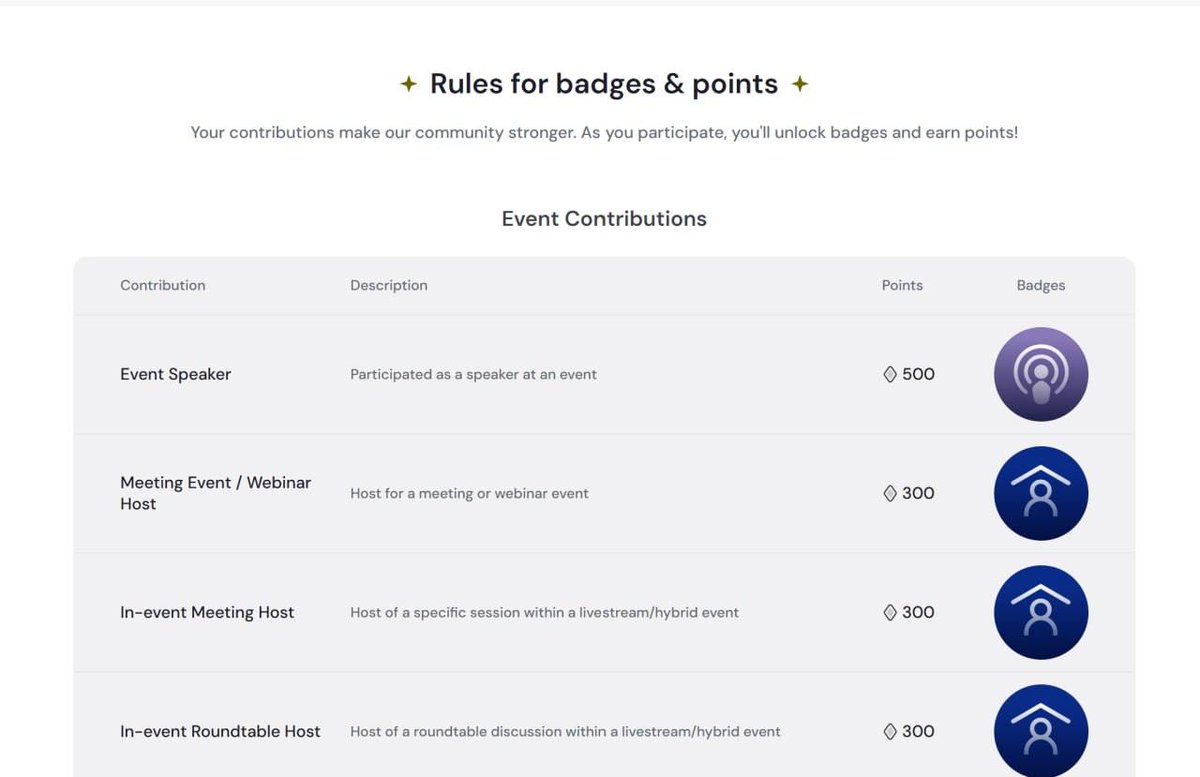Click the sparkle star right of the heading
The height and width of the screenshot is (777, 1200).
[800, 84]
